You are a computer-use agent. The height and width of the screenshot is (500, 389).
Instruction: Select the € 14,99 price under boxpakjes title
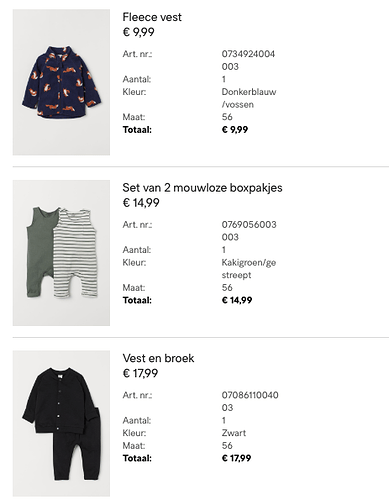141,203
